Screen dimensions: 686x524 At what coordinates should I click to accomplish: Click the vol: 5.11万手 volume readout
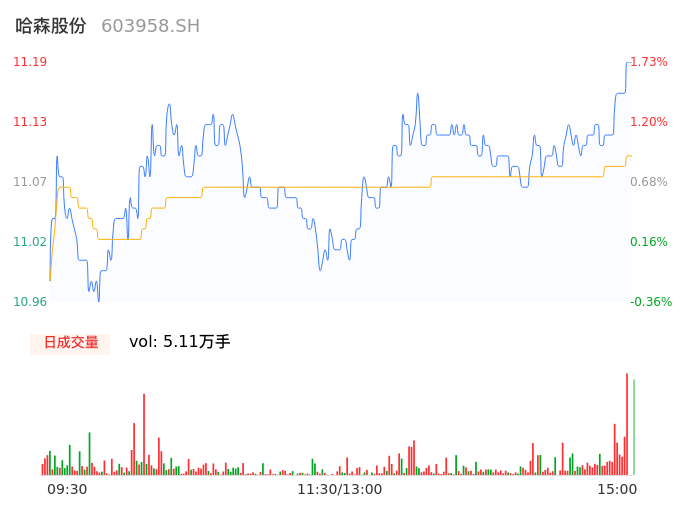point(180,342)
